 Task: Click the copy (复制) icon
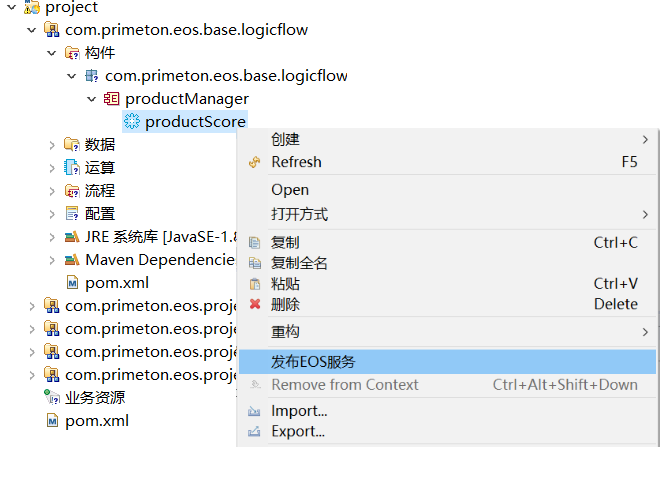(254, 242)
